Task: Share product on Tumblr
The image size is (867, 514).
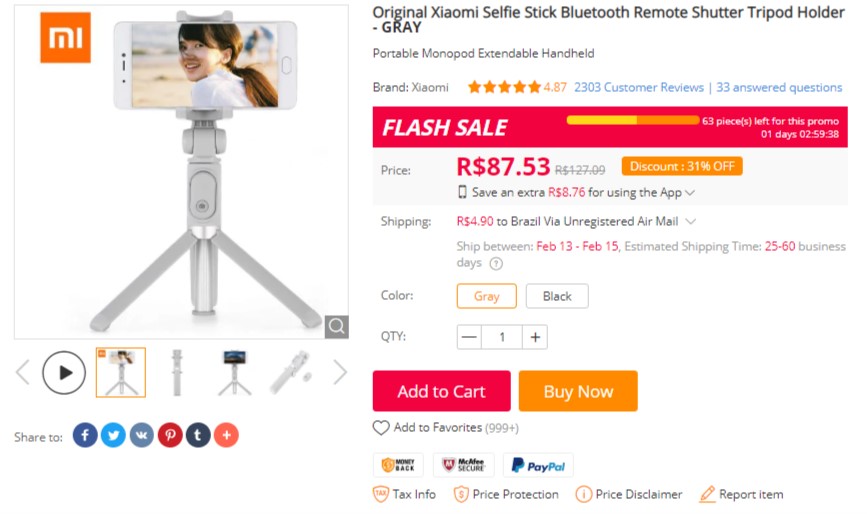Action: [x=198, y=435]
